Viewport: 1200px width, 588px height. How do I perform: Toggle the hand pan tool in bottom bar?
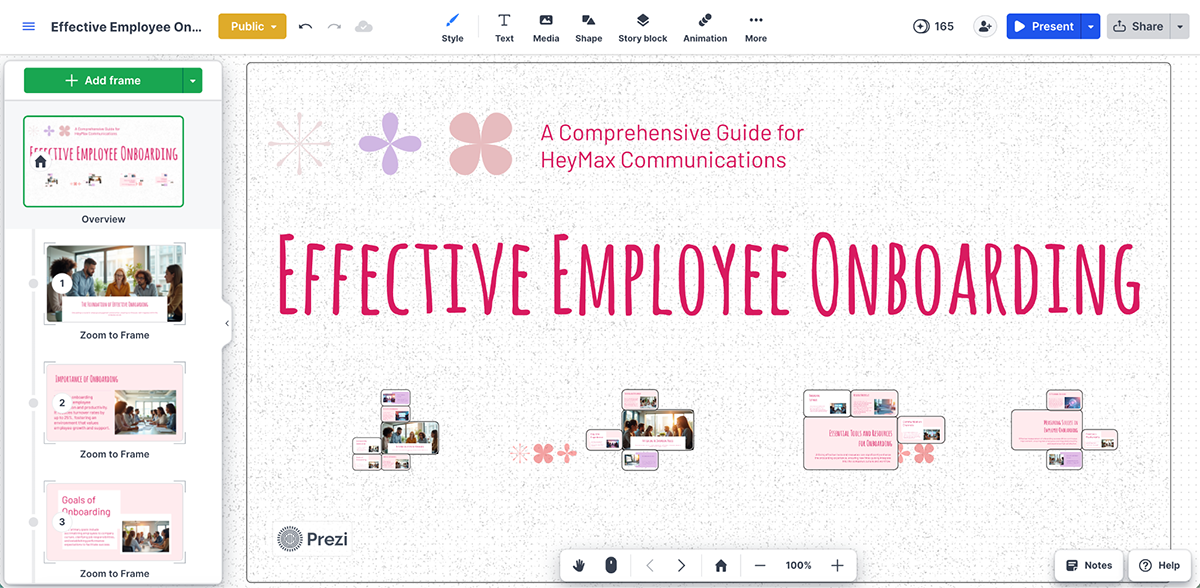(x=578, y=565)
